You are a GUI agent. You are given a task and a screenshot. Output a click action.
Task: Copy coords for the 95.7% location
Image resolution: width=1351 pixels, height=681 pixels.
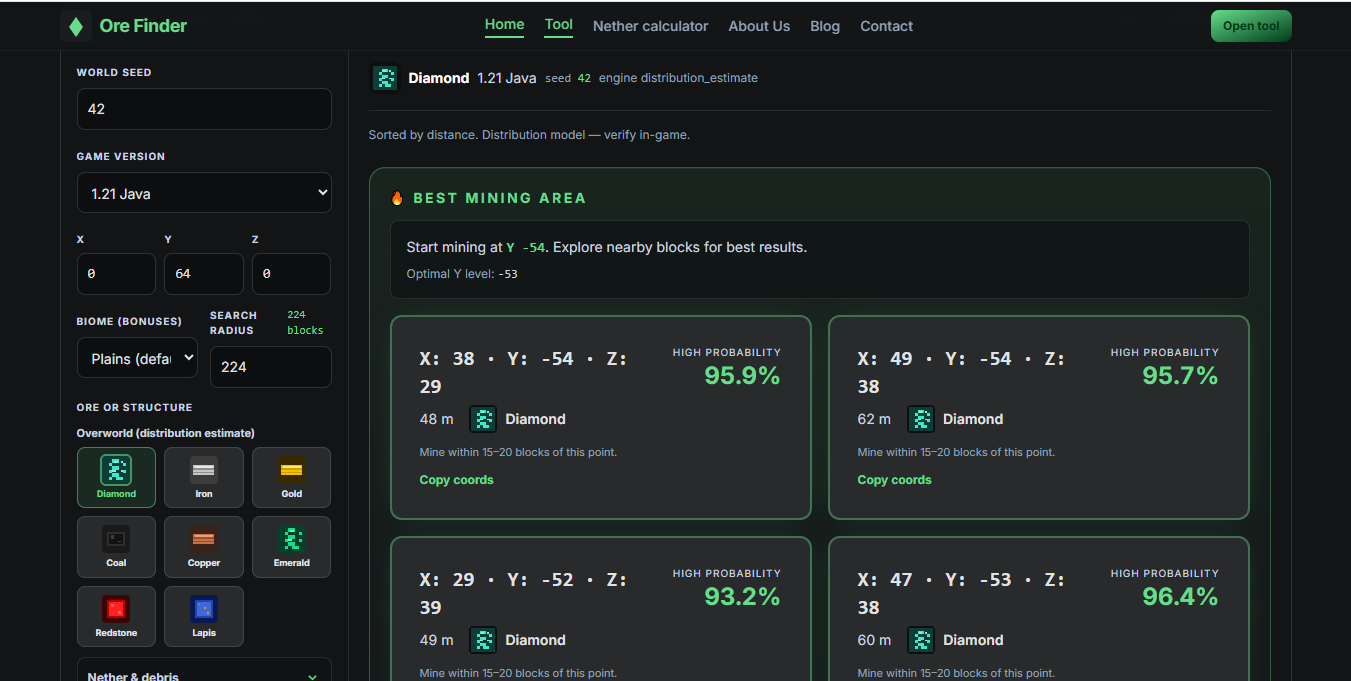pyautogui.click(x=894, y=479)
